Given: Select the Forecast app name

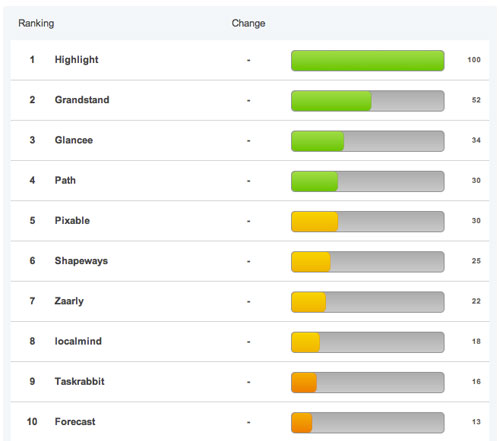Looking at the screenshot, I should tap(75, 422).
